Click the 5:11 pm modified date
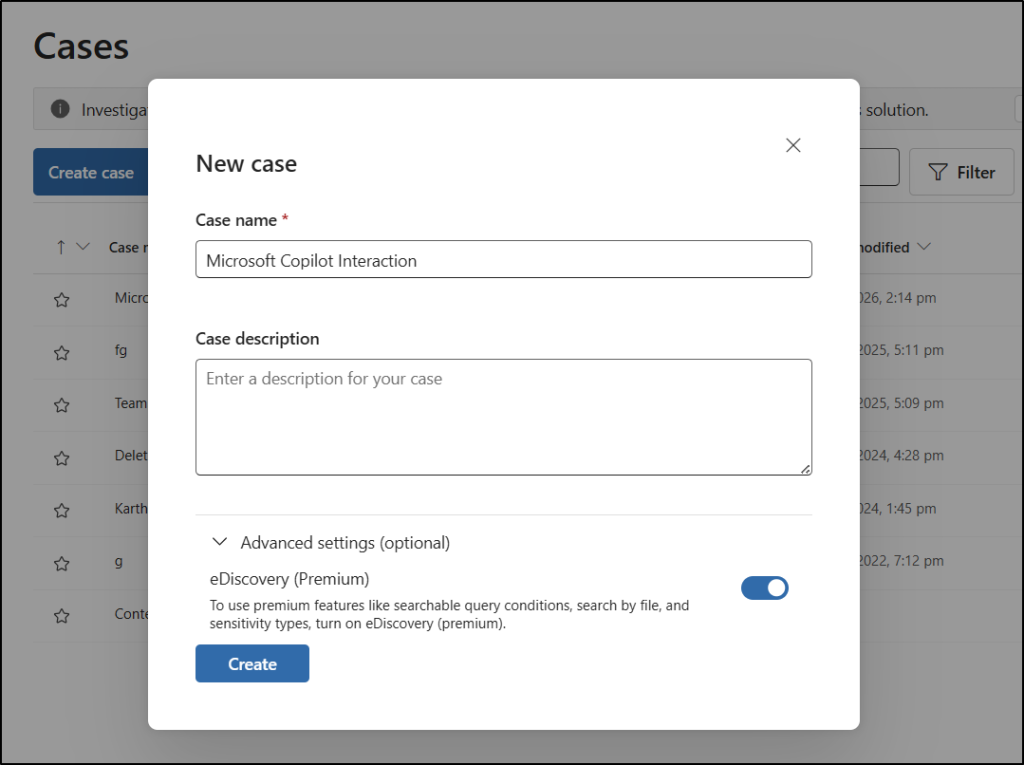This screenshot has height=765, width=1024. pyautogui.click(x=901, y=350)
